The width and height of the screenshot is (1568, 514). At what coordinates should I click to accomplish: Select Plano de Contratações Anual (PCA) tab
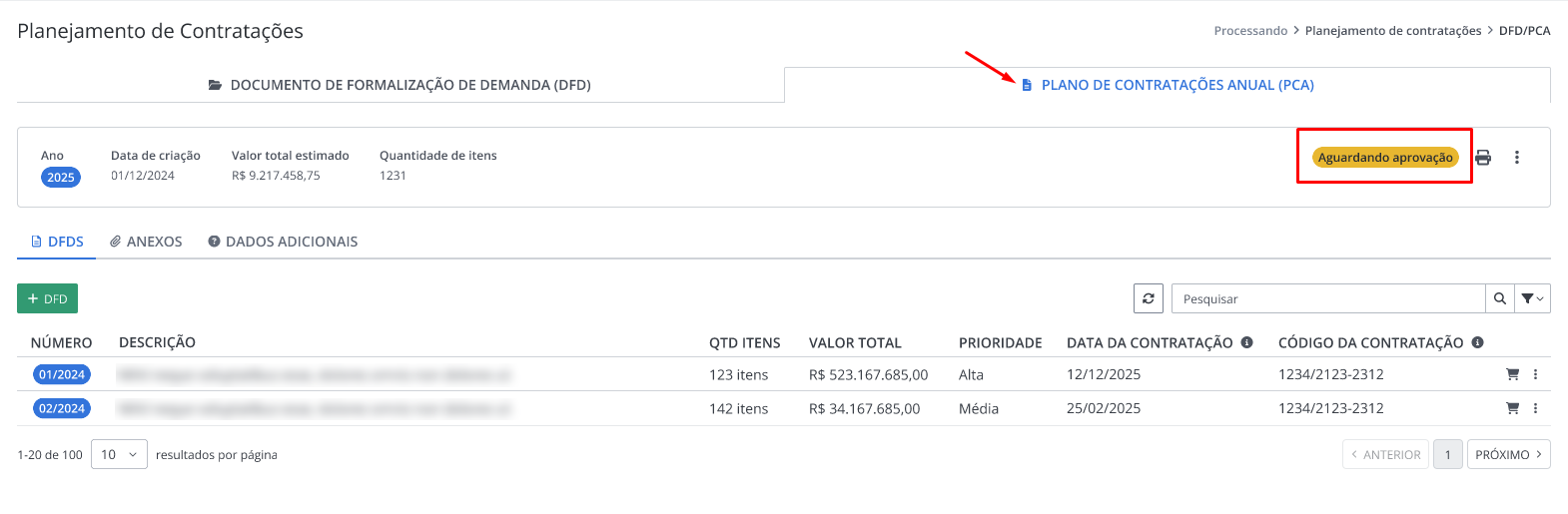point(1167,85)
